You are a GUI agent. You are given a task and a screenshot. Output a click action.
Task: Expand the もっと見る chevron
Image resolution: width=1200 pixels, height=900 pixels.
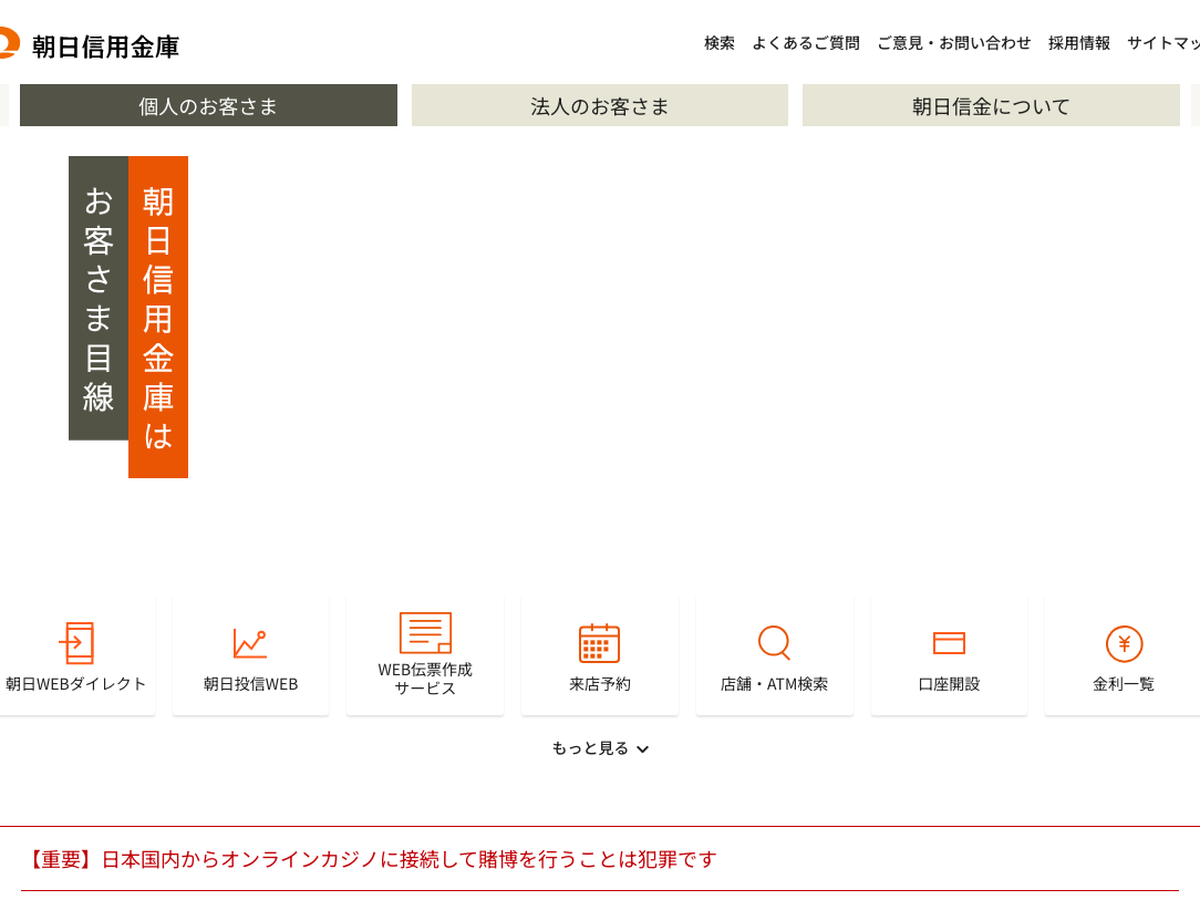pyautogui.click(x=642, y=749)
